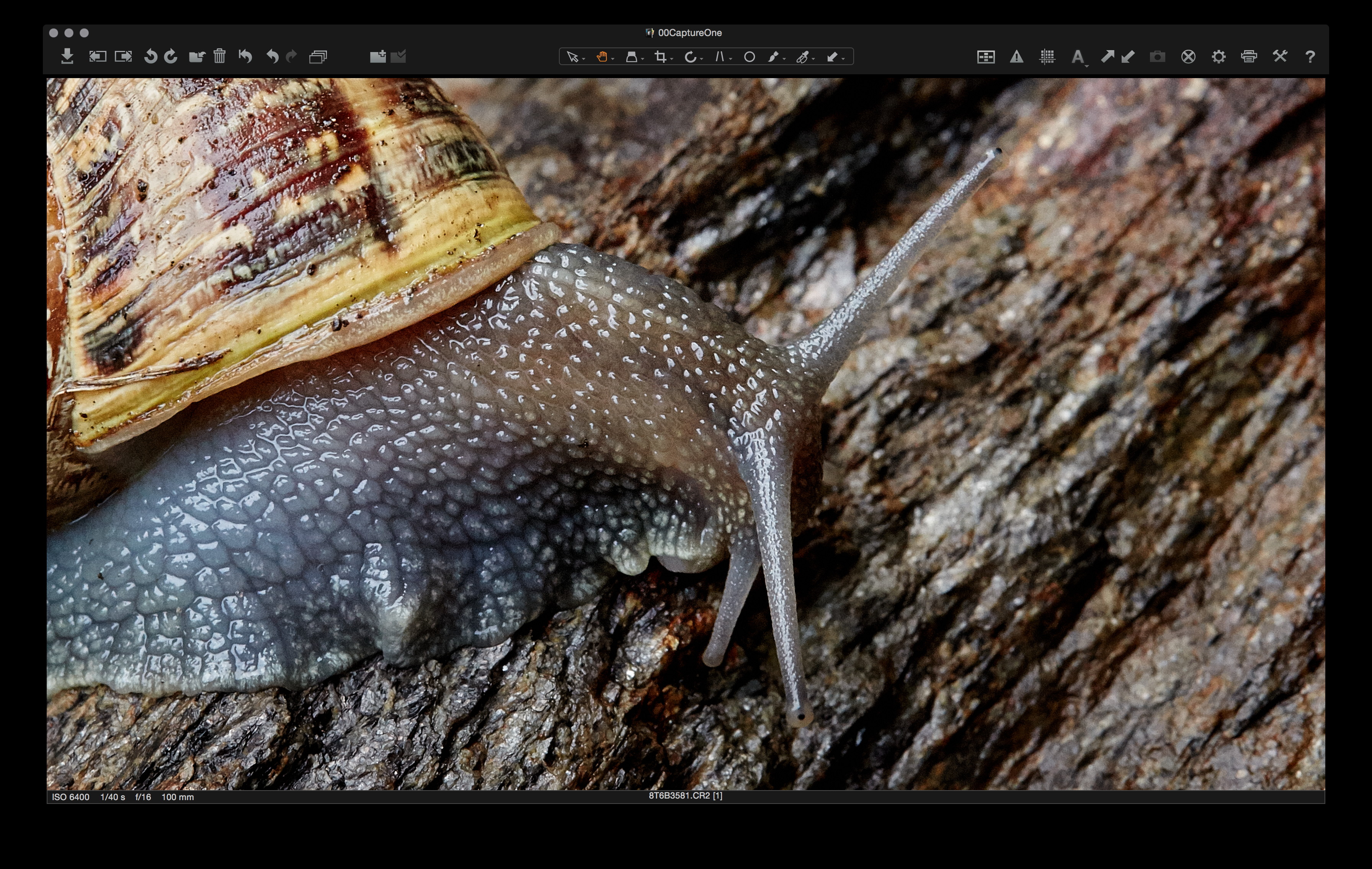
Task: Open the print dialog icon
Action: click(1249, 56)
